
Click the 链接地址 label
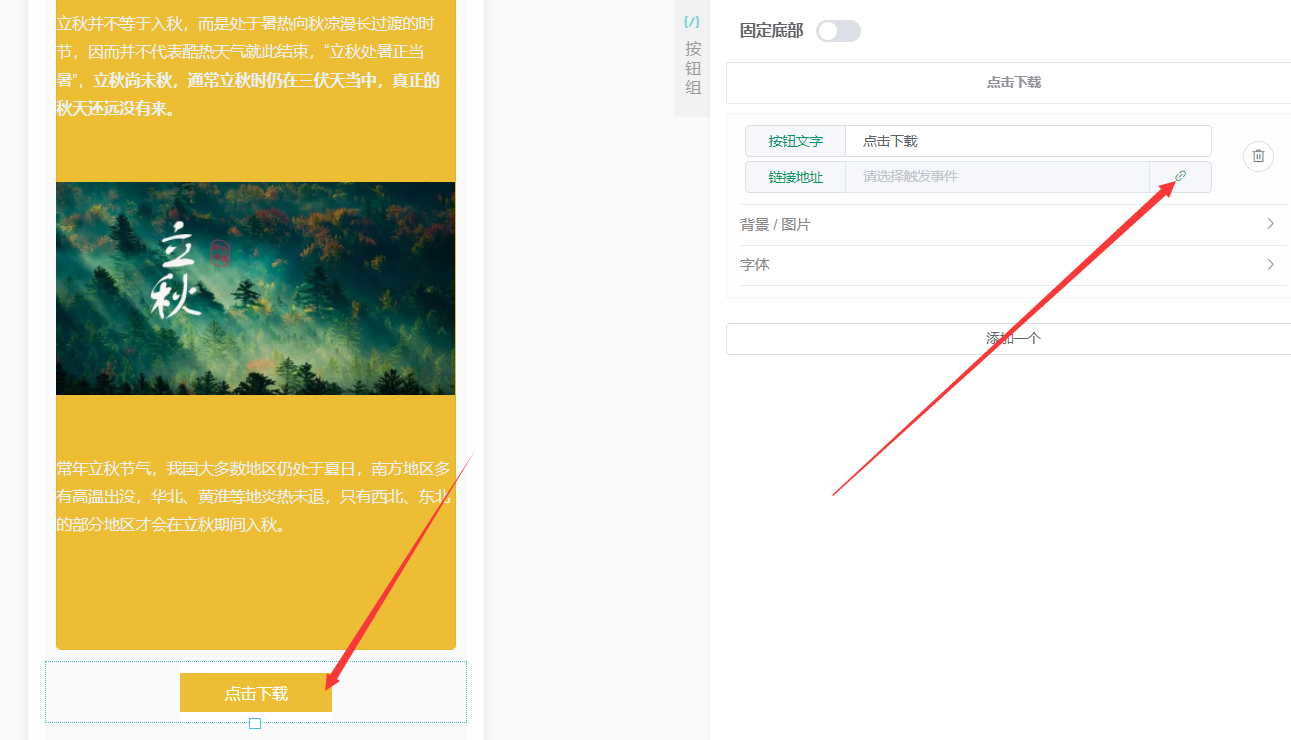[x=796, y=177]
